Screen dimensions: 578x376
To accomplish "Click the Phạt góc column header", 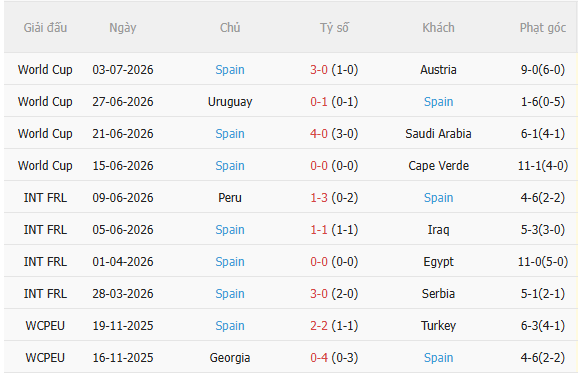I will 543,28.
